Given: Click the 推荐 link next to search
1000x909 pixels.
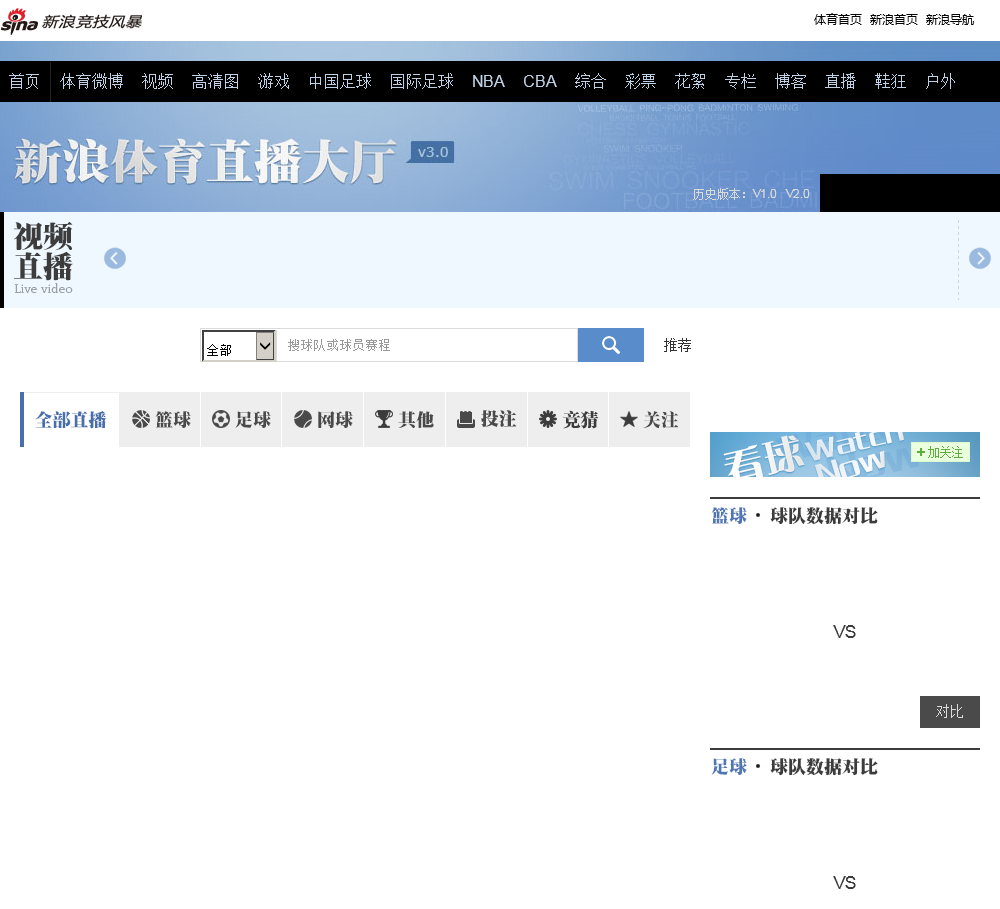Looking at the screenshot, I should (x=677, y=345).
